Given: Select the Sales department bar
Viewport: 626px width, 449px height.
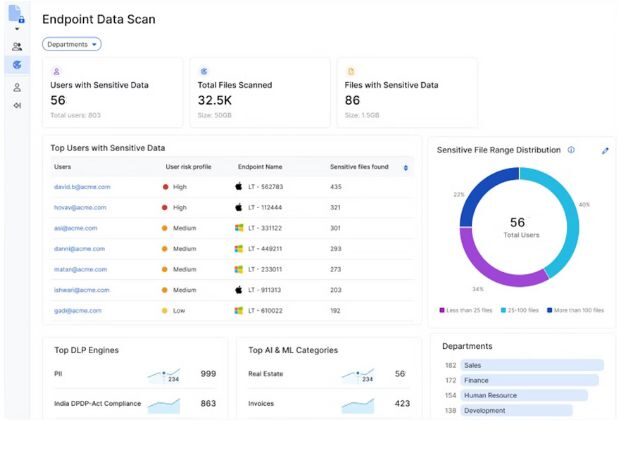Looking at the screenshot, I should pyautogui.click(x=532, y=365).
